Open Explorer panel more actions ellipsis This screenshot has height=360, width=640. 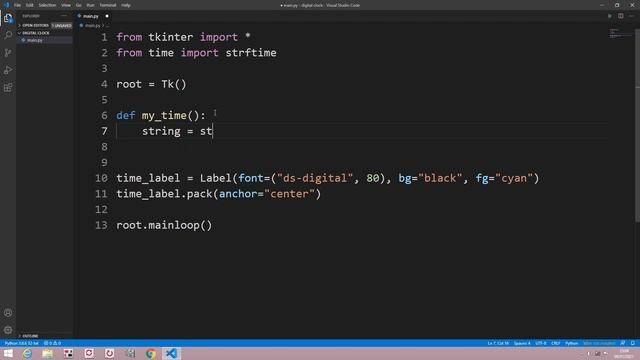(64, 16)
